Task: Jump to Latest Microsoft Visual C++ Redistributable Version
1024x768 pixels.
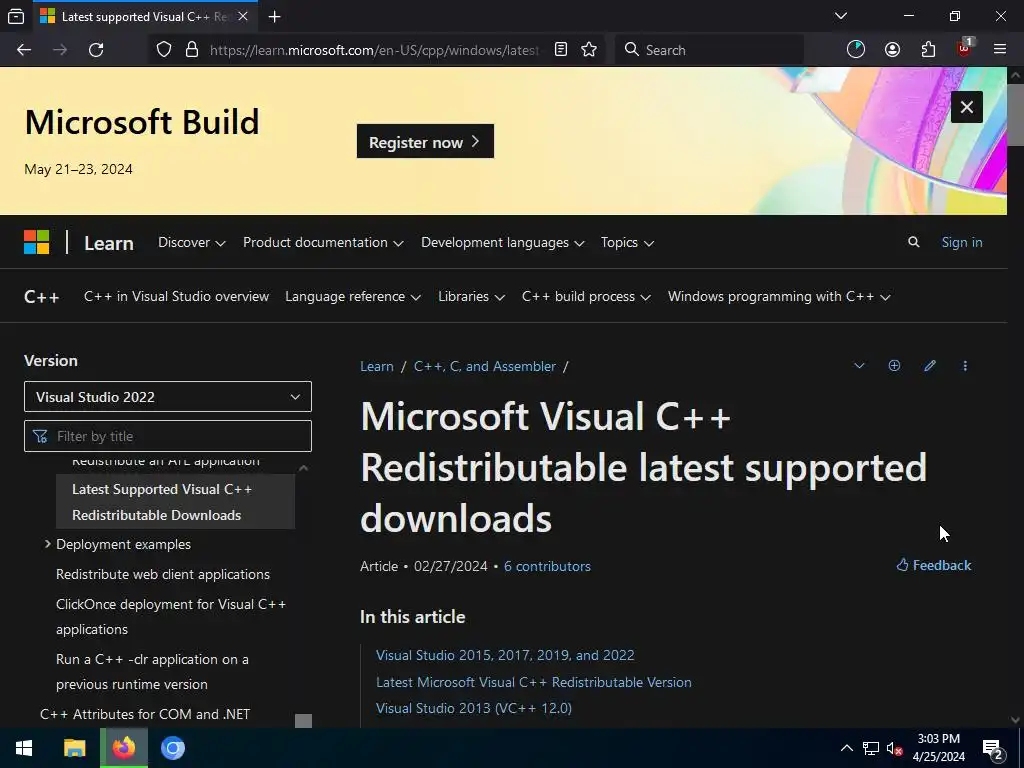Action: tap(534, 682)
